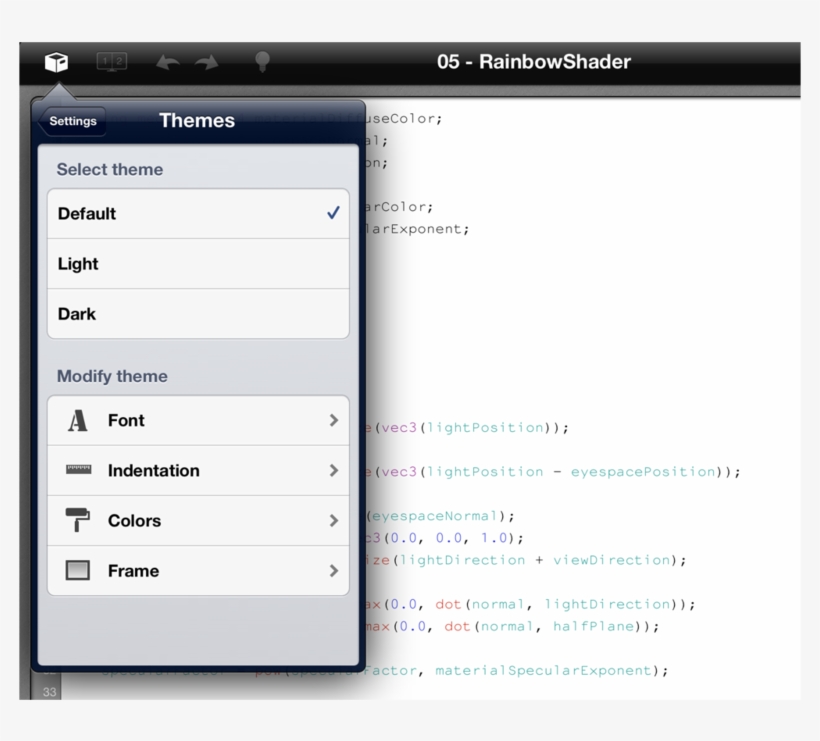Open Frame settings with its chevron arrow
Viewport: 820px width, 741px height.
334,571
